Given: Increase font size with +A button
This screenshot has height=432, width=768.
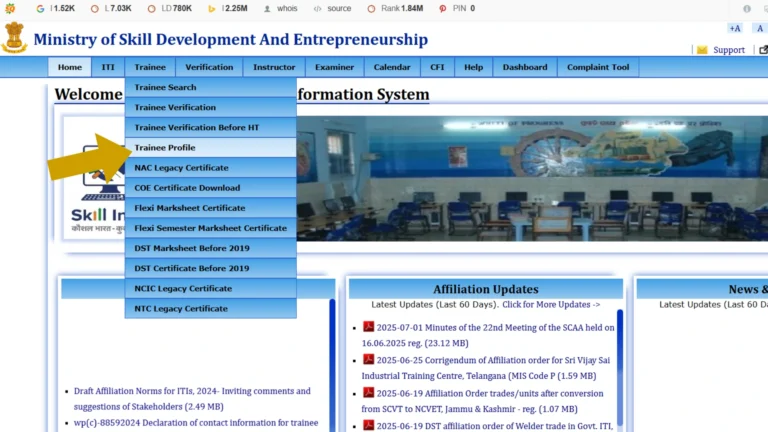Looking at the screenshot, I should click(735, 28).
